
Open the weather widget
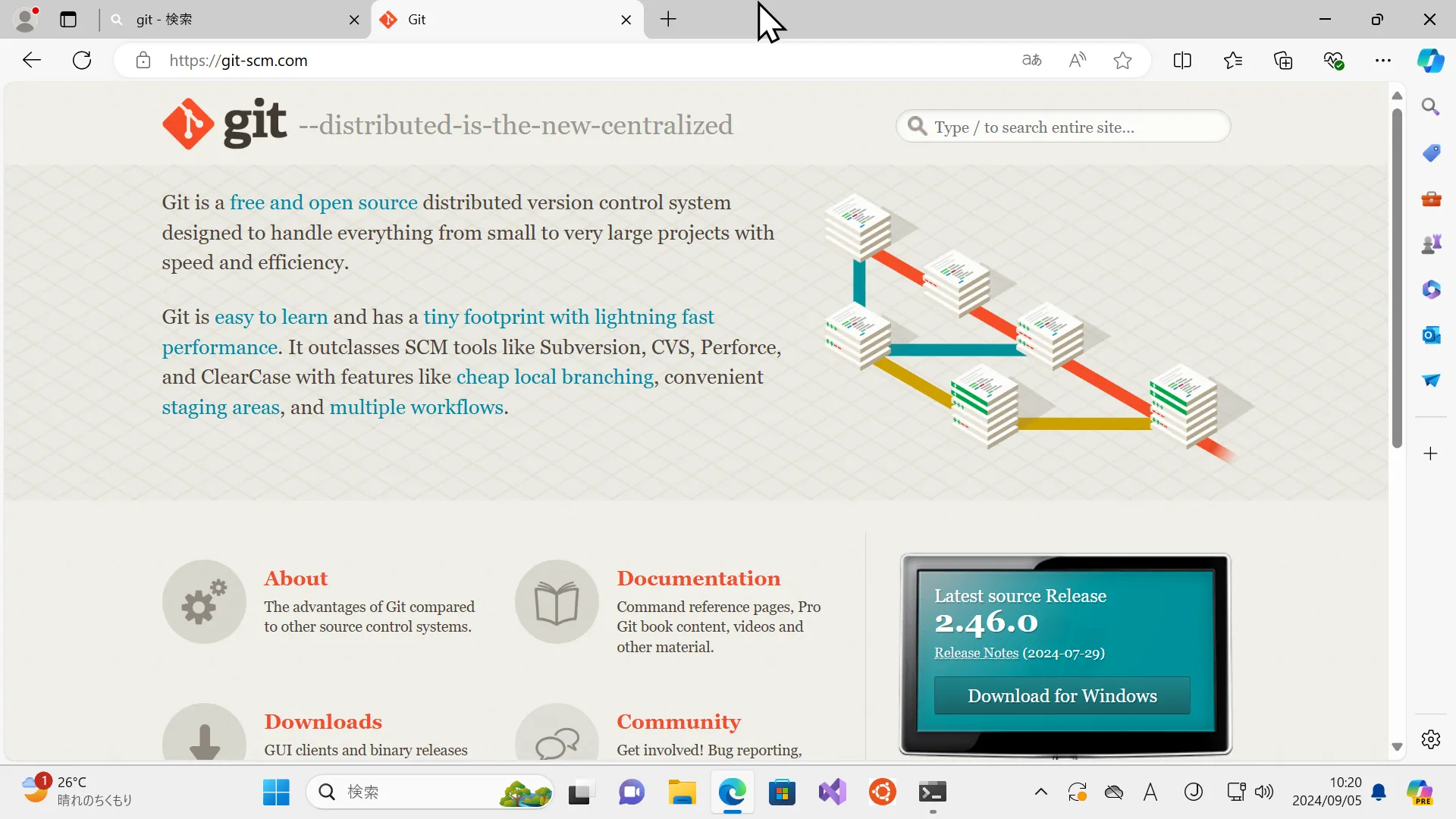click(77, 792)
